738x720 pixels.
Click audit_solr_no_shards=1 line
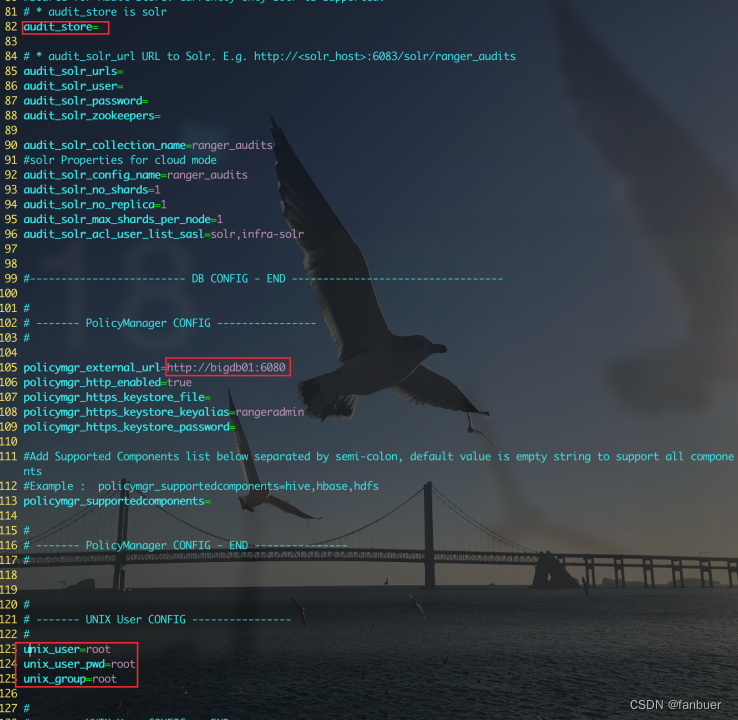point(92,190)
